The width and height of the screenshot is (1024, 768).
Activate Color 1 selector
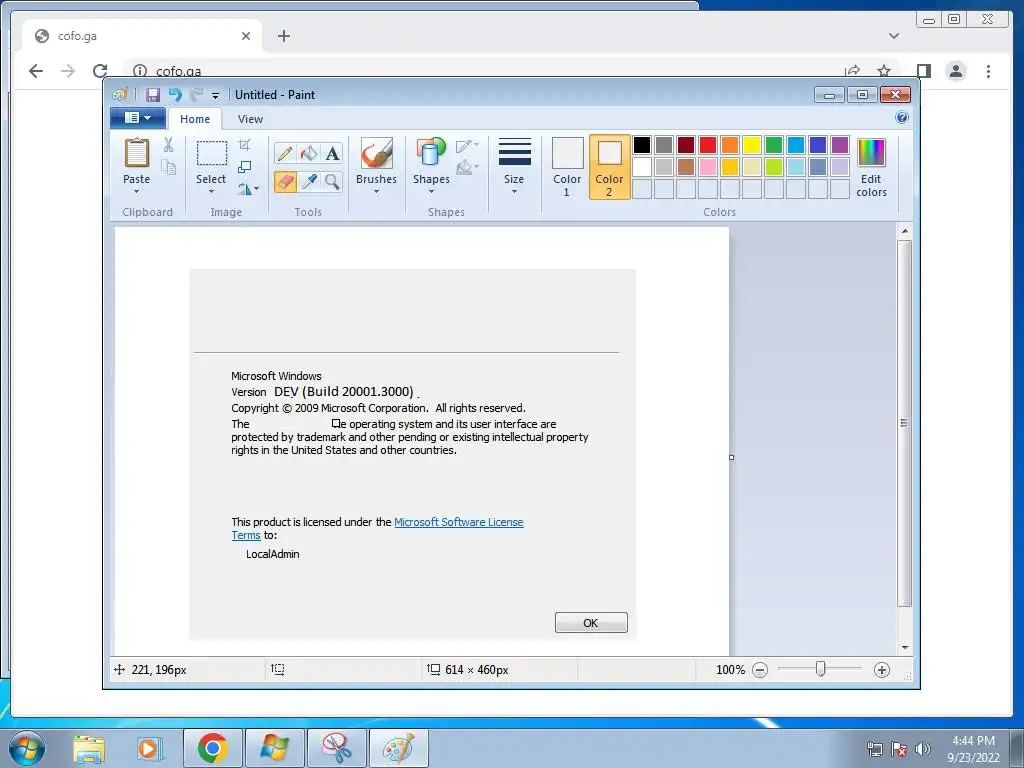tap(567, 167)
